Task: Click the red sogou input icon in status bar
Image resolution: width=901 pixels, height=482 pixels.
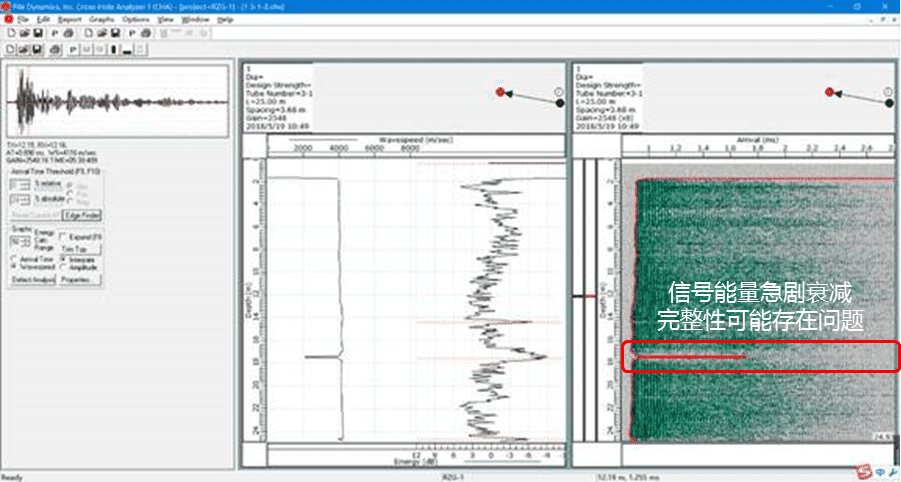Action: pyautogui.click(x=861, y=472)
